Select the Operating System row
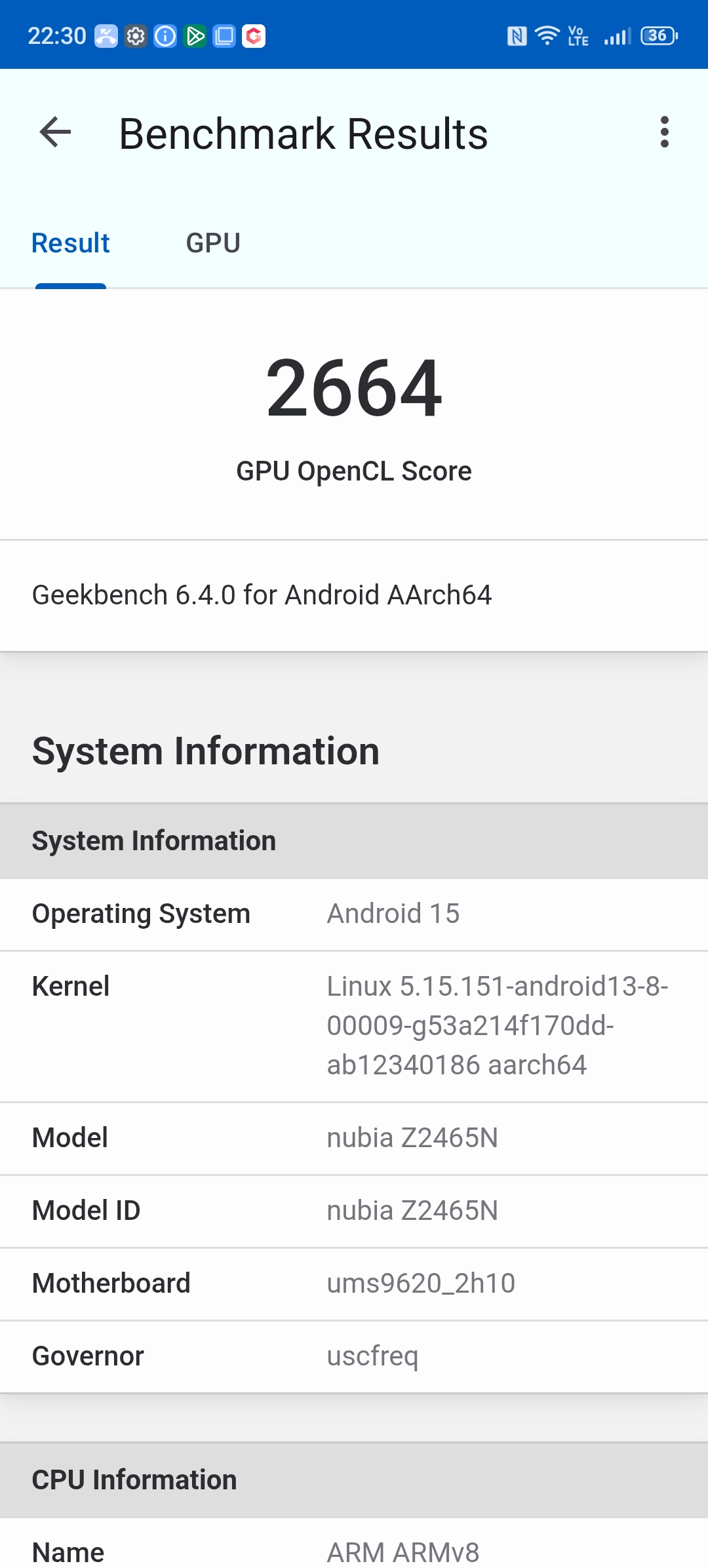The image size is (708, 1568). [354, 914]
